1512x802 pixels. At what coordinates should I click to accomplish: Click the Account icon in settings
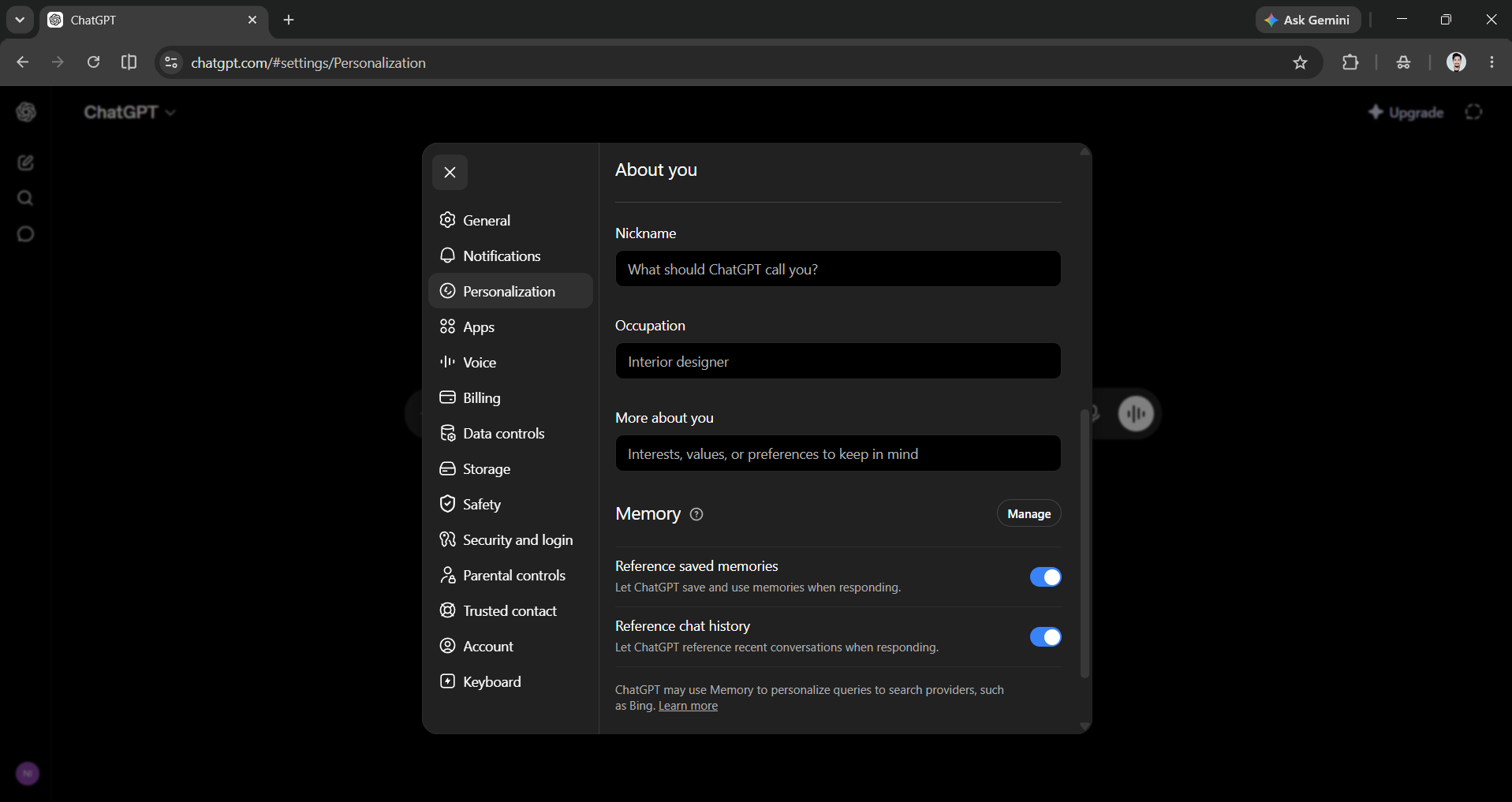[448, 646]
